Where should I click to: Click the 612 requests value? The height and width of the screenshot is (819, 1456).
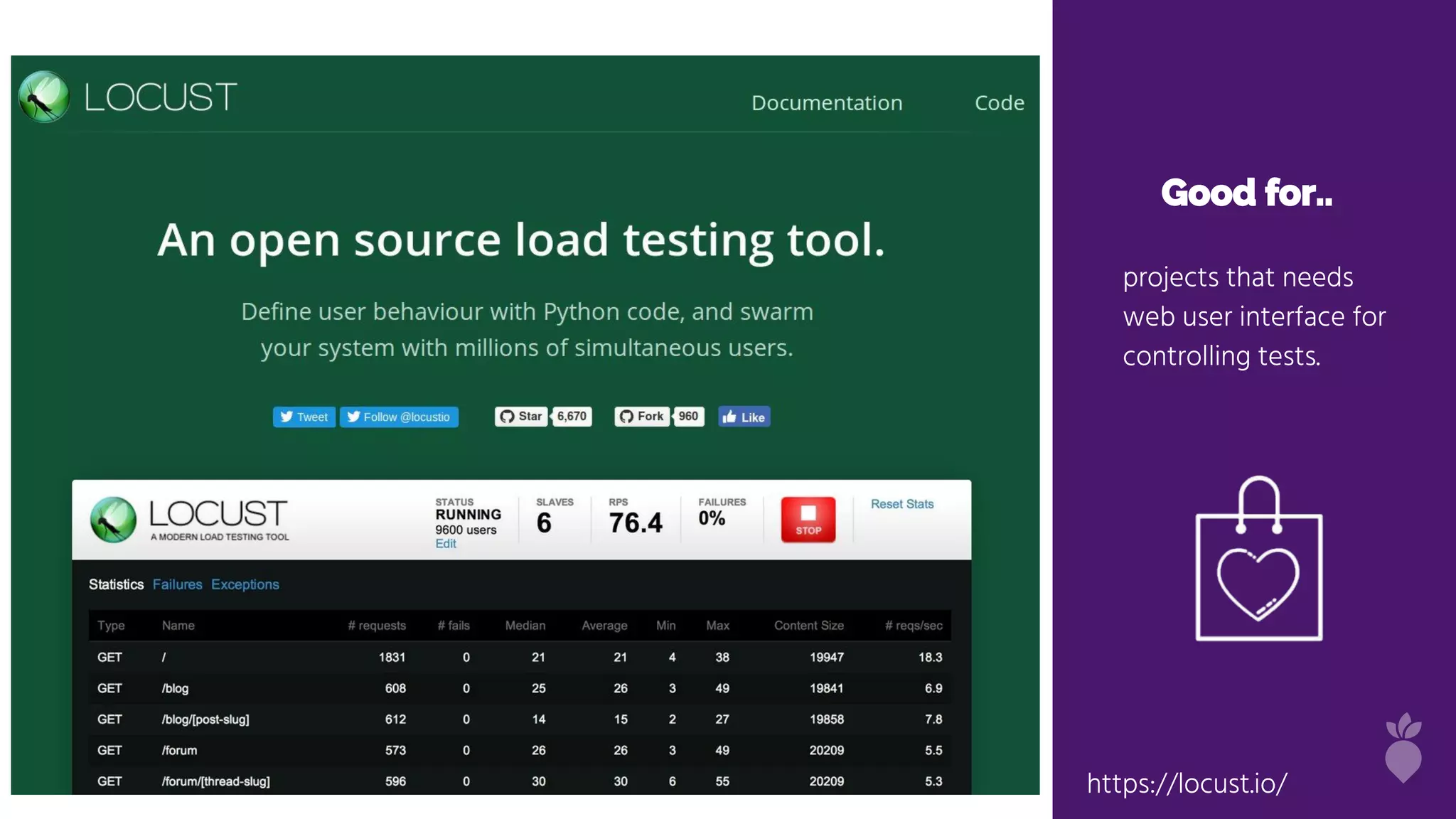(x=395, y=719)
